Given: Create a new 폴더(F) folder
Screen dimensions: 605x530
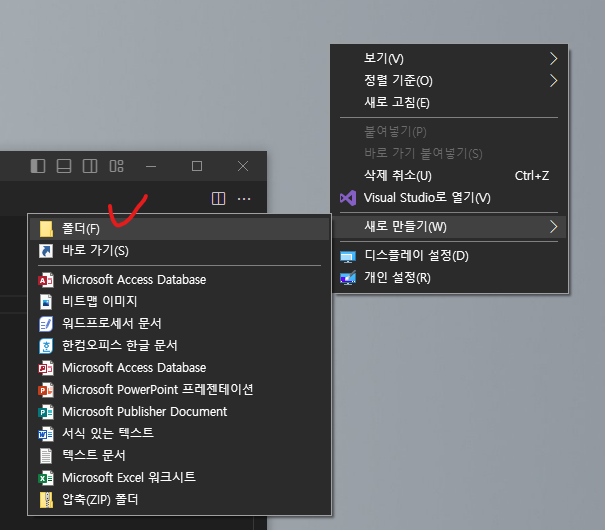Looking at the screenshot, I should tap(179, 229).
